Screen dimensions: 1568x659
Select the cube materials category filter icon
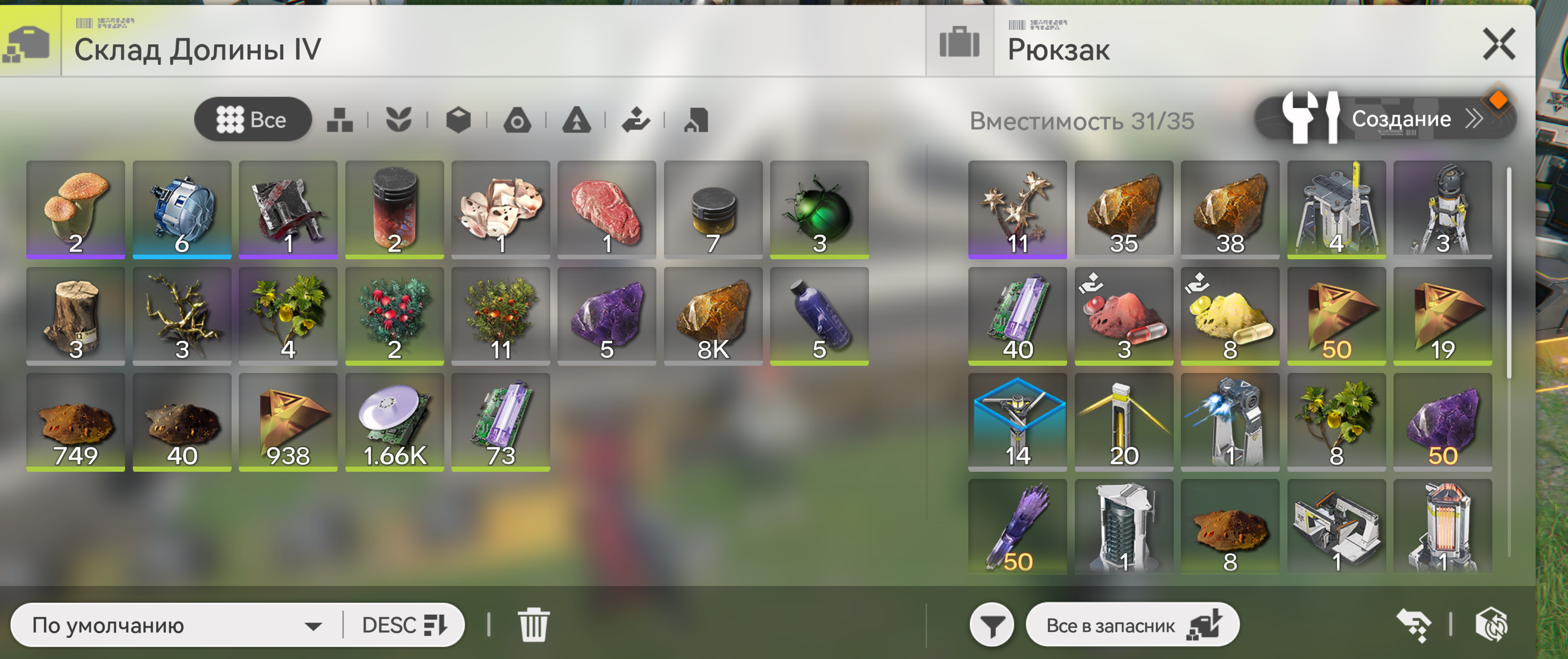tap(458, 119)
